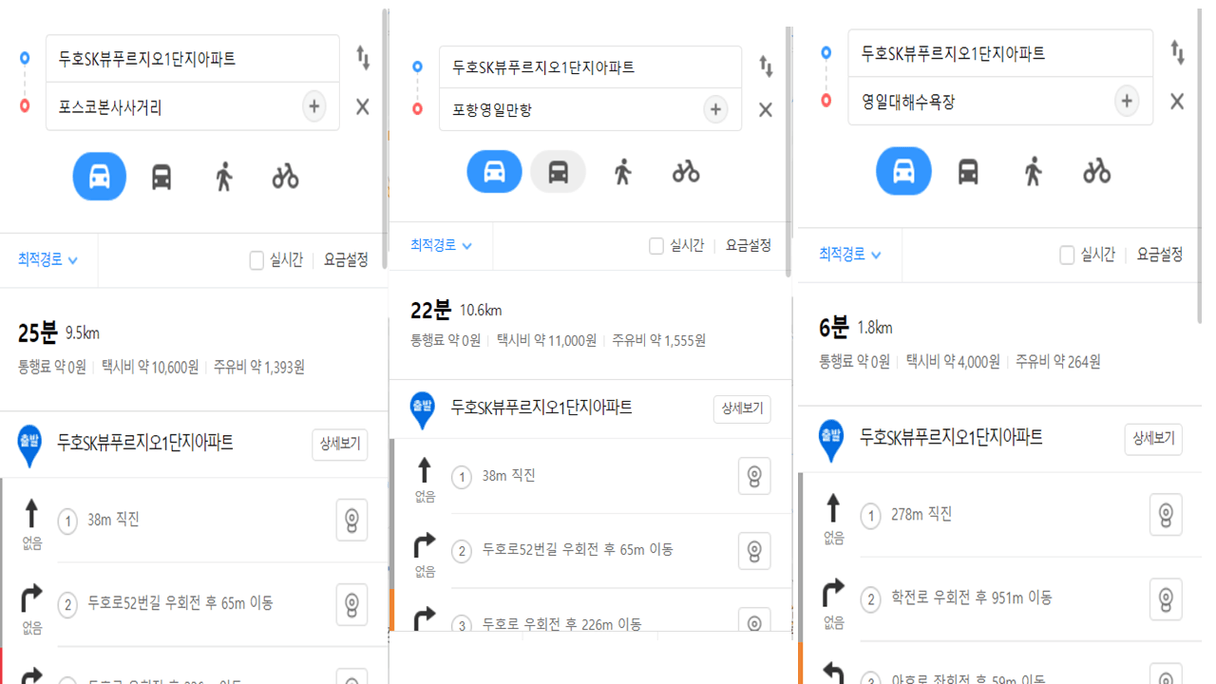Add waypoint next to 포항영일만항
This screenshot has width=1216, height=684.
click(x=715, y=109)
